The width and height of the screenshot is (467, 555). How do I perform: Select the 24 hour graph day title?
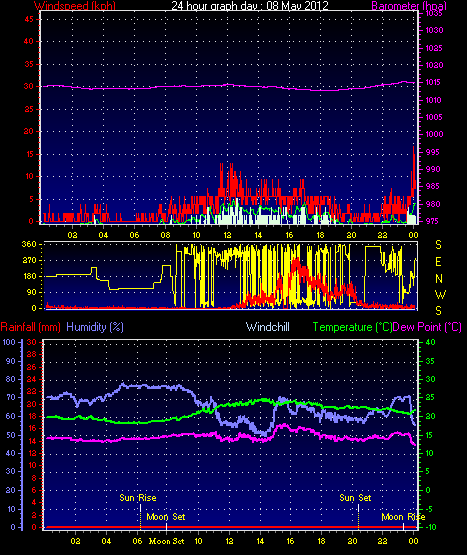click(250, 5)
